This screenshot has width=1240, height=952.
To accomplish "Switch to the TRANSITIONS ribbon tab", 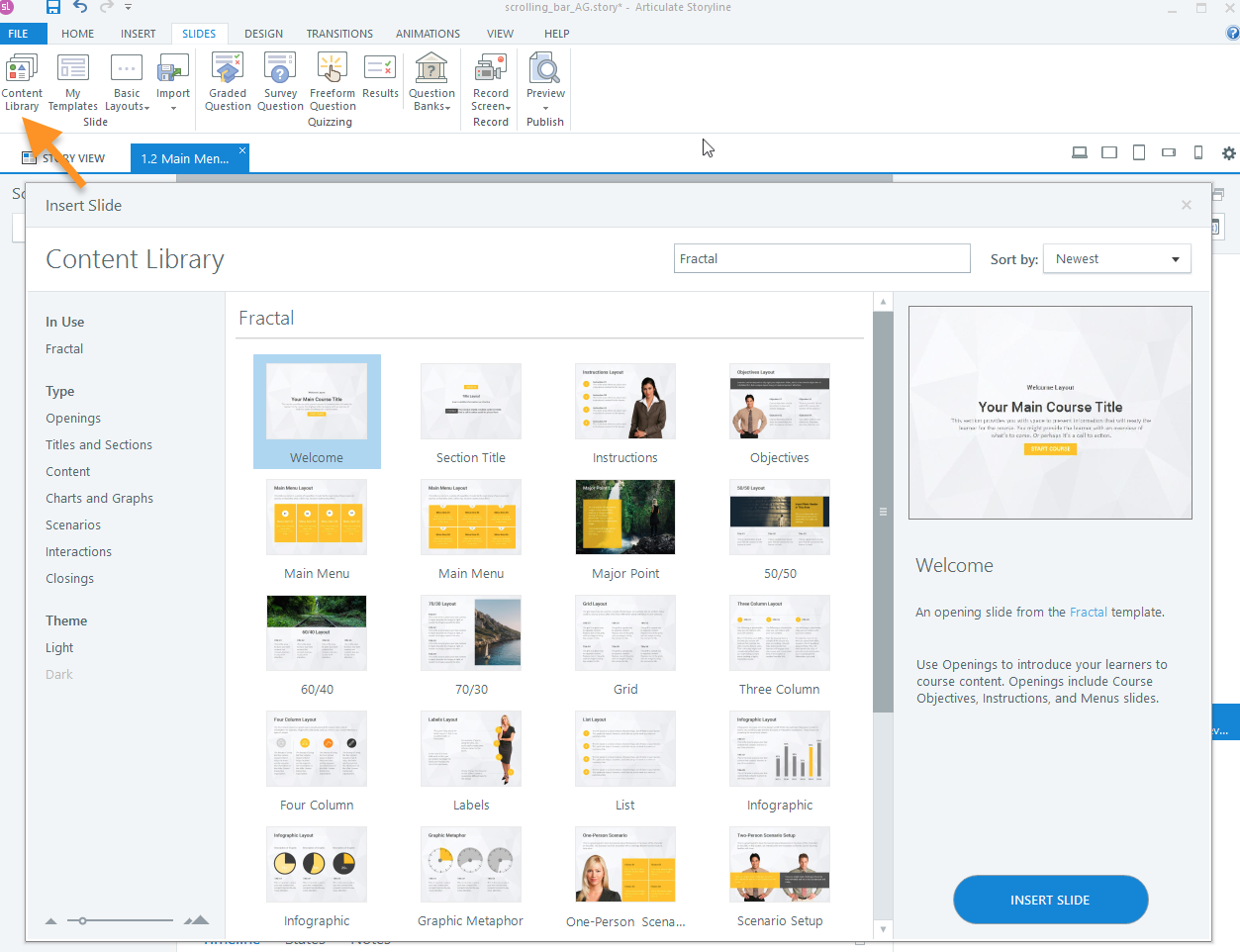I will 338,33.
